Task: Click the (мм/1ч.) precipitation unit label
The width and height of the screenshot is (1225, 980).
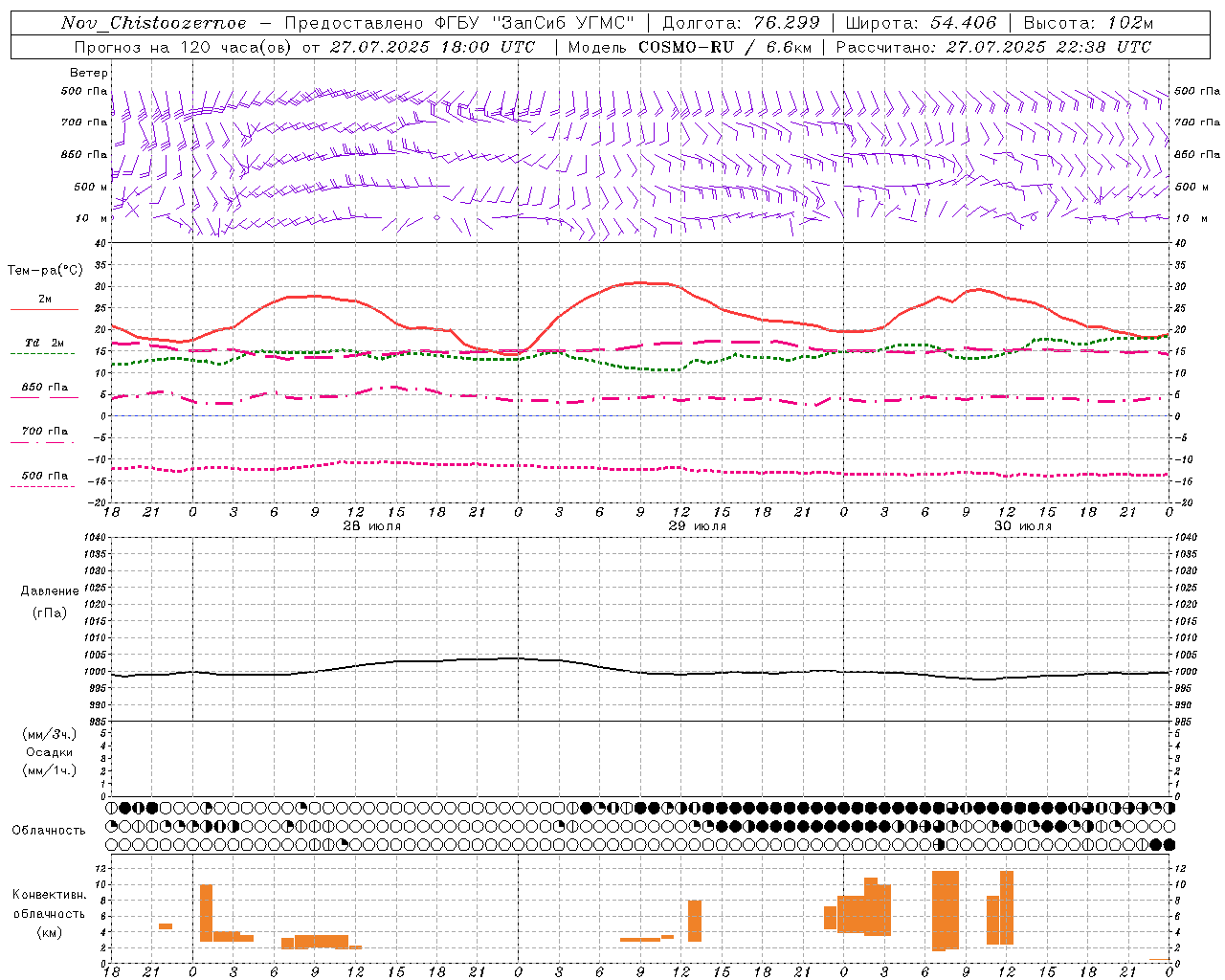Action: 50,770
